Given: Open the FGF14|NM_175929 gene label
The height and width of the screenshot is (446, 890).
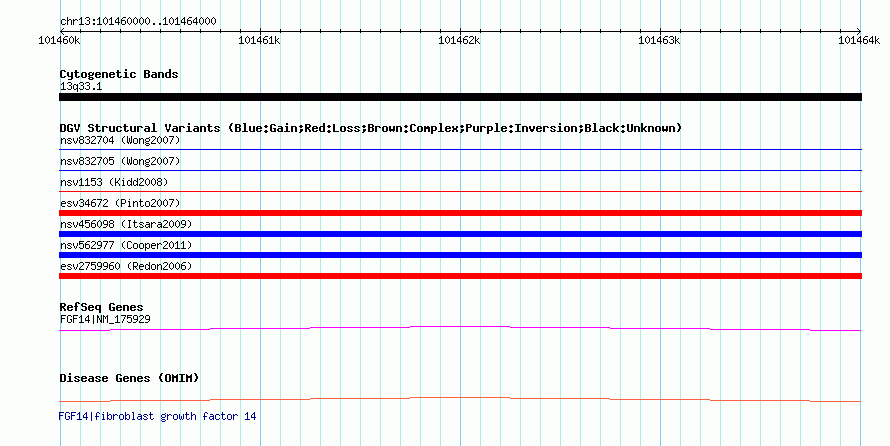Looking at the screenshot, I should pos(105,319).
